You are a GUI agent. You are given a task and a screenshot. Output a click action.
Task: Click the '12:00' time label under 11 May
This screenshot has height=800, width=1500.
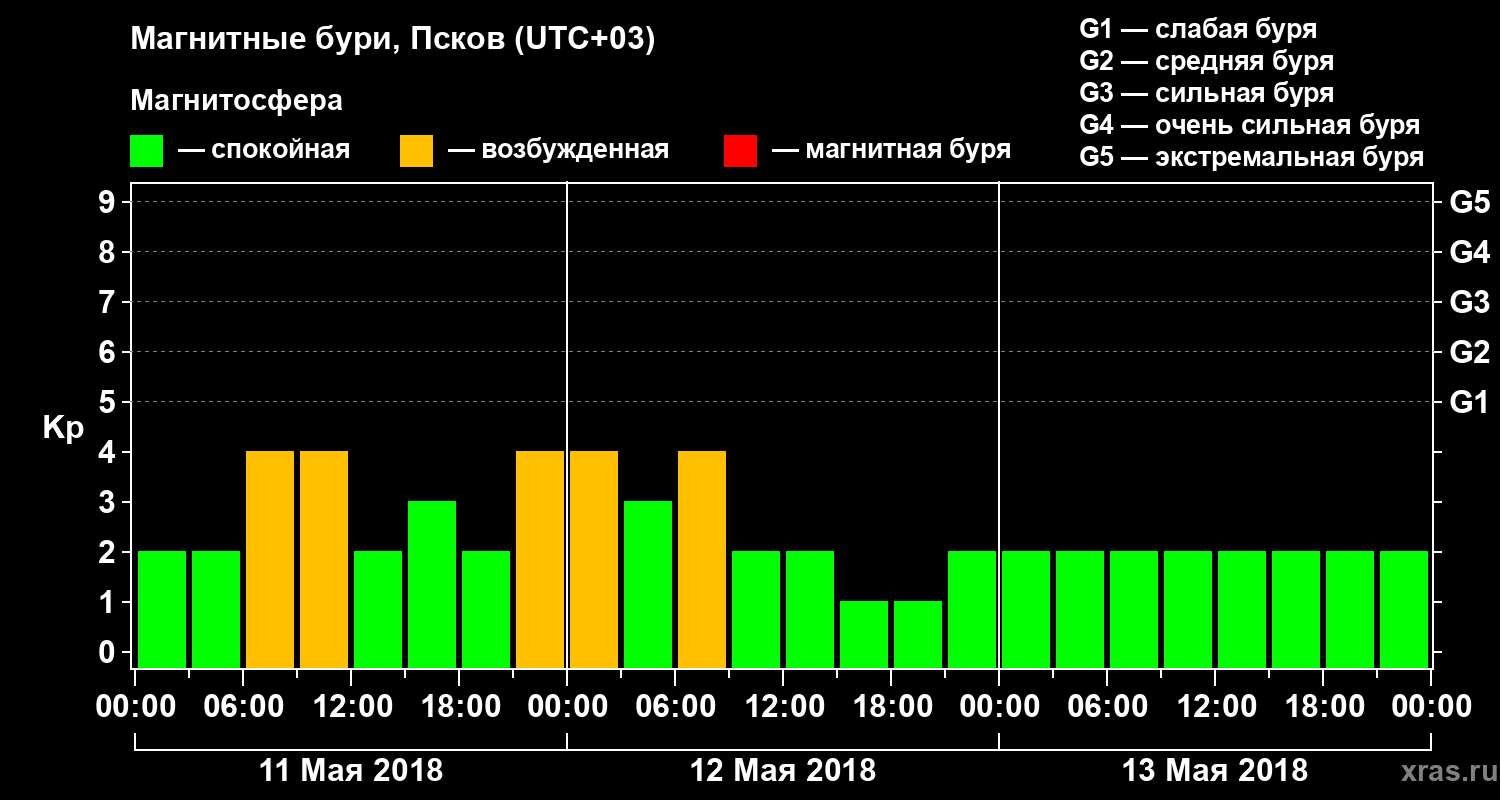[x=351, y=707]
